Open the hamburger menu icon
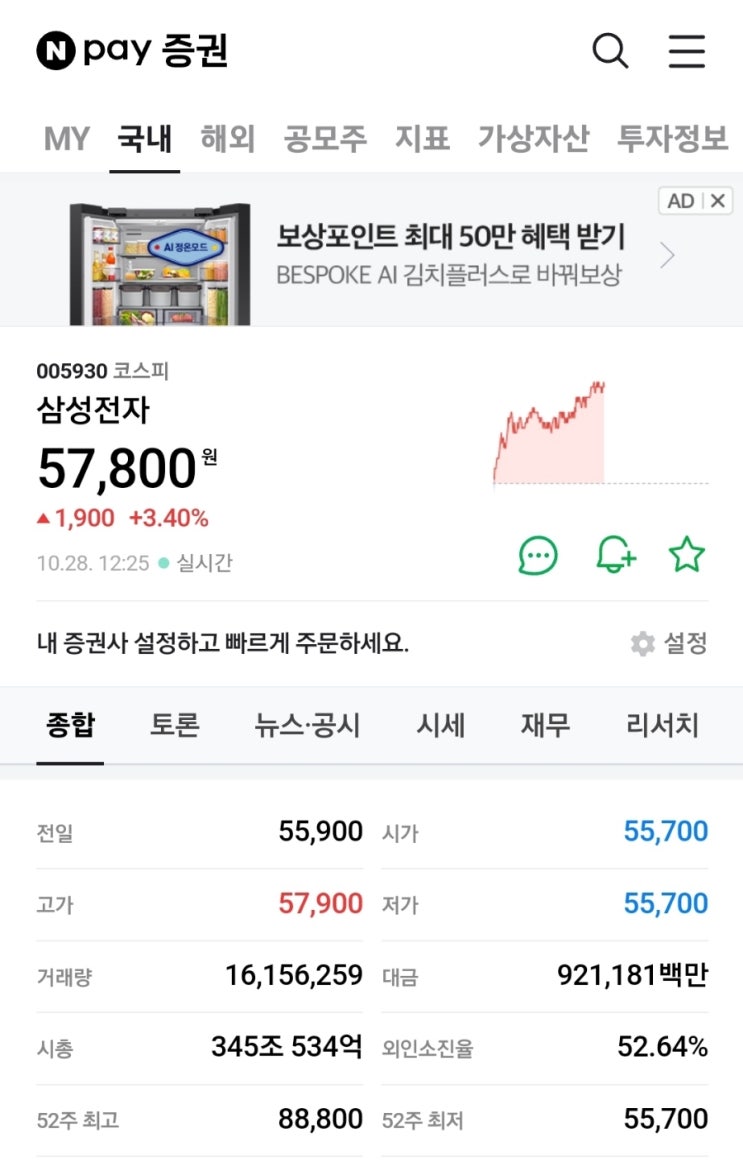 [686, 51]
